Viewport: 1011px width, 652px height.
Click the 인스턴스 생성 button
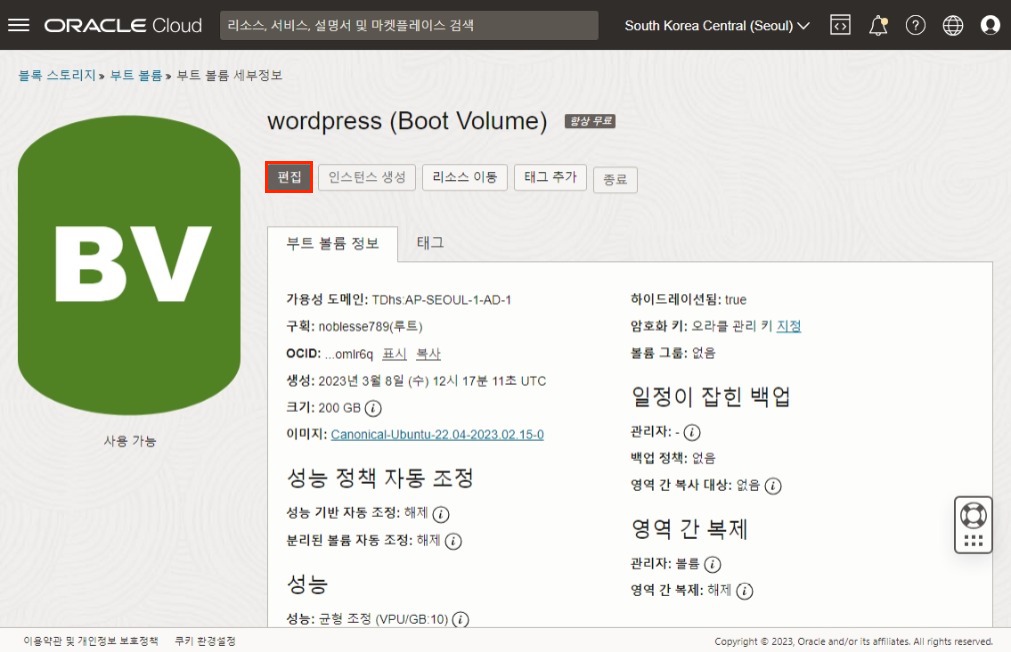pos(367,177)
